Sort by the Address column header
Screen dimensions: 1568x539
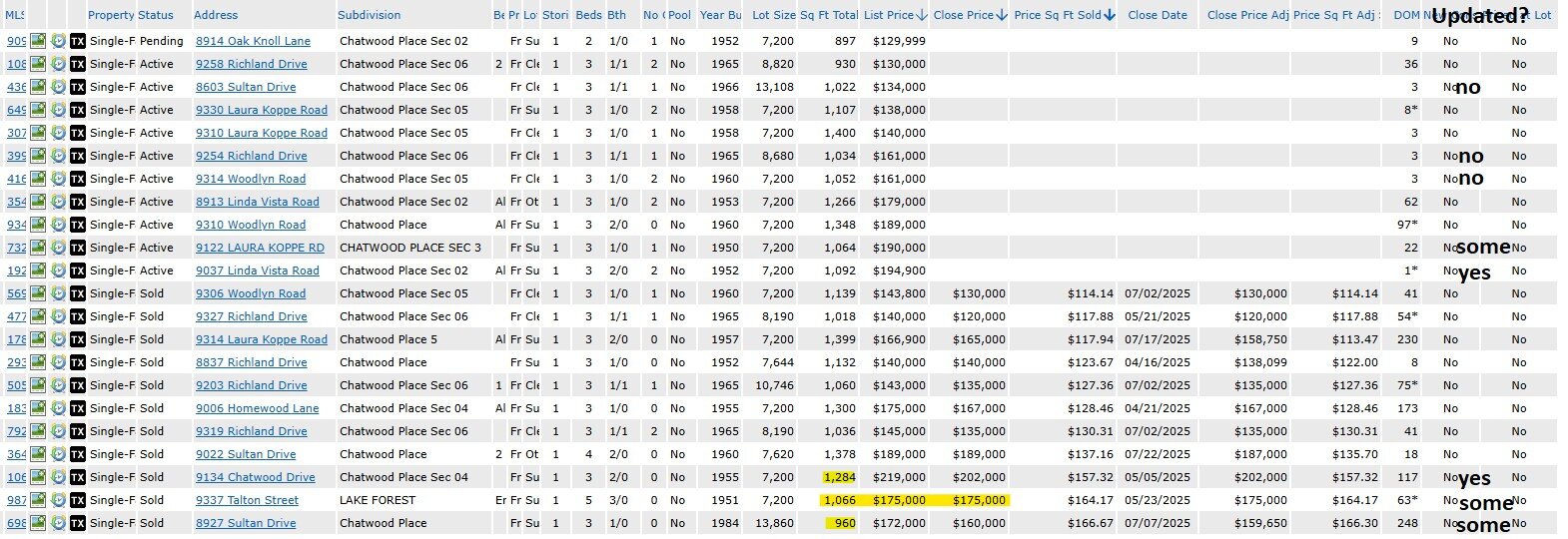click(x=216, y=15)
